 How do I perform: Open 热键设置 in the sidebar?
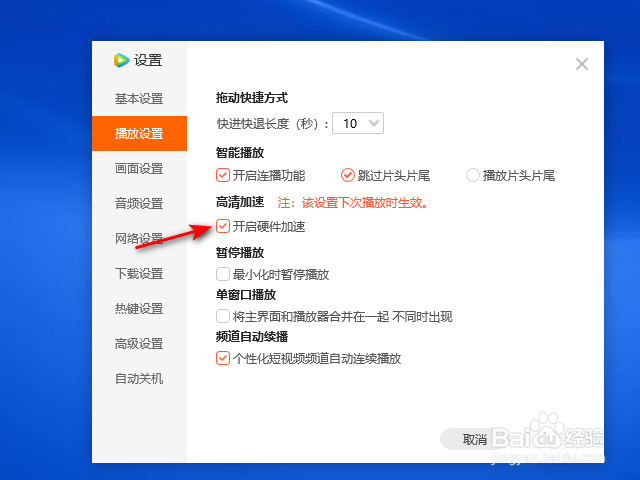click(x=139, y=309)
